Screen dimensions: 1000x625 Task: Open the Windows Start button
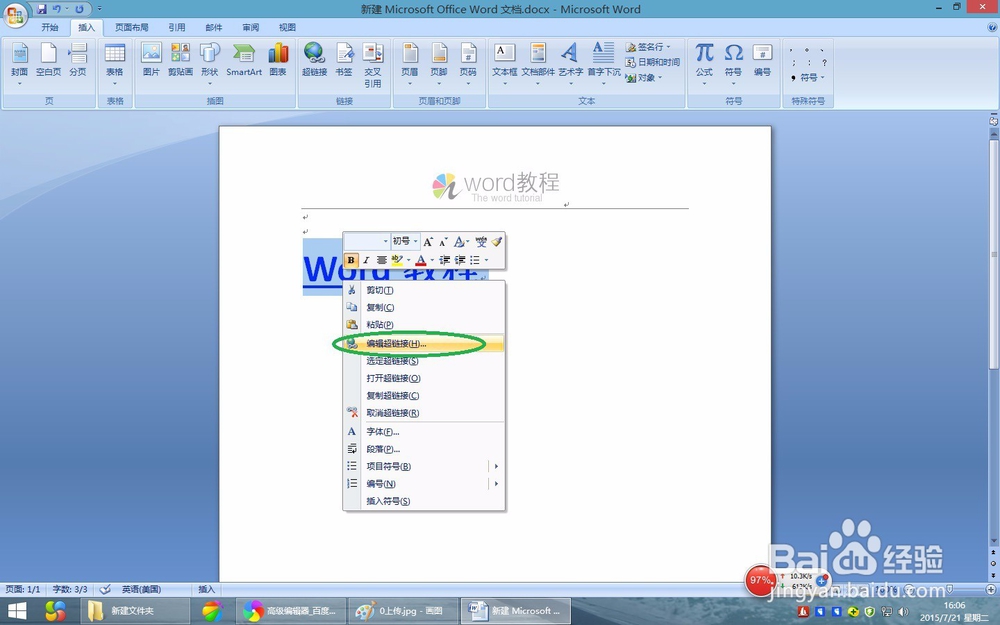point(17,612)
